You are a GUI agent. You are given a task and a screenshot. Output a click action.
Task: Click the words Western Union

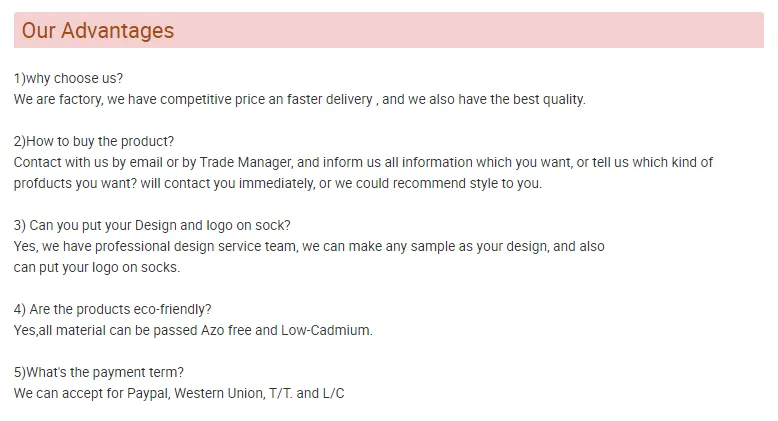[220, 393]
